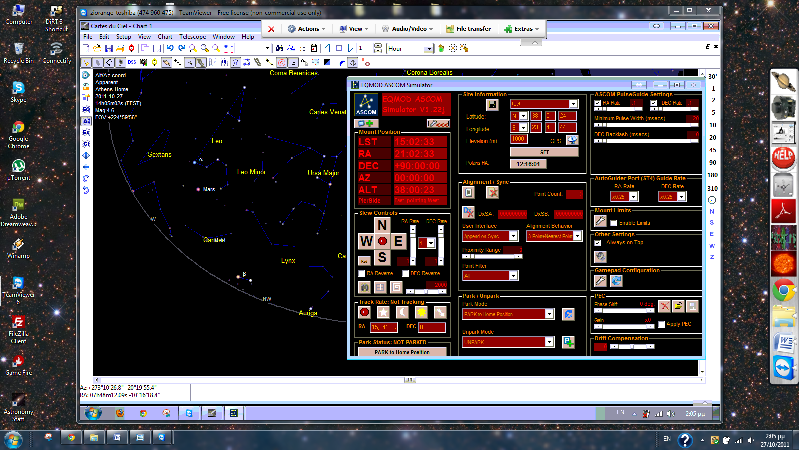799x451 pixels.
Task: Open mount limits tool icon
Action: coord(600,221)
